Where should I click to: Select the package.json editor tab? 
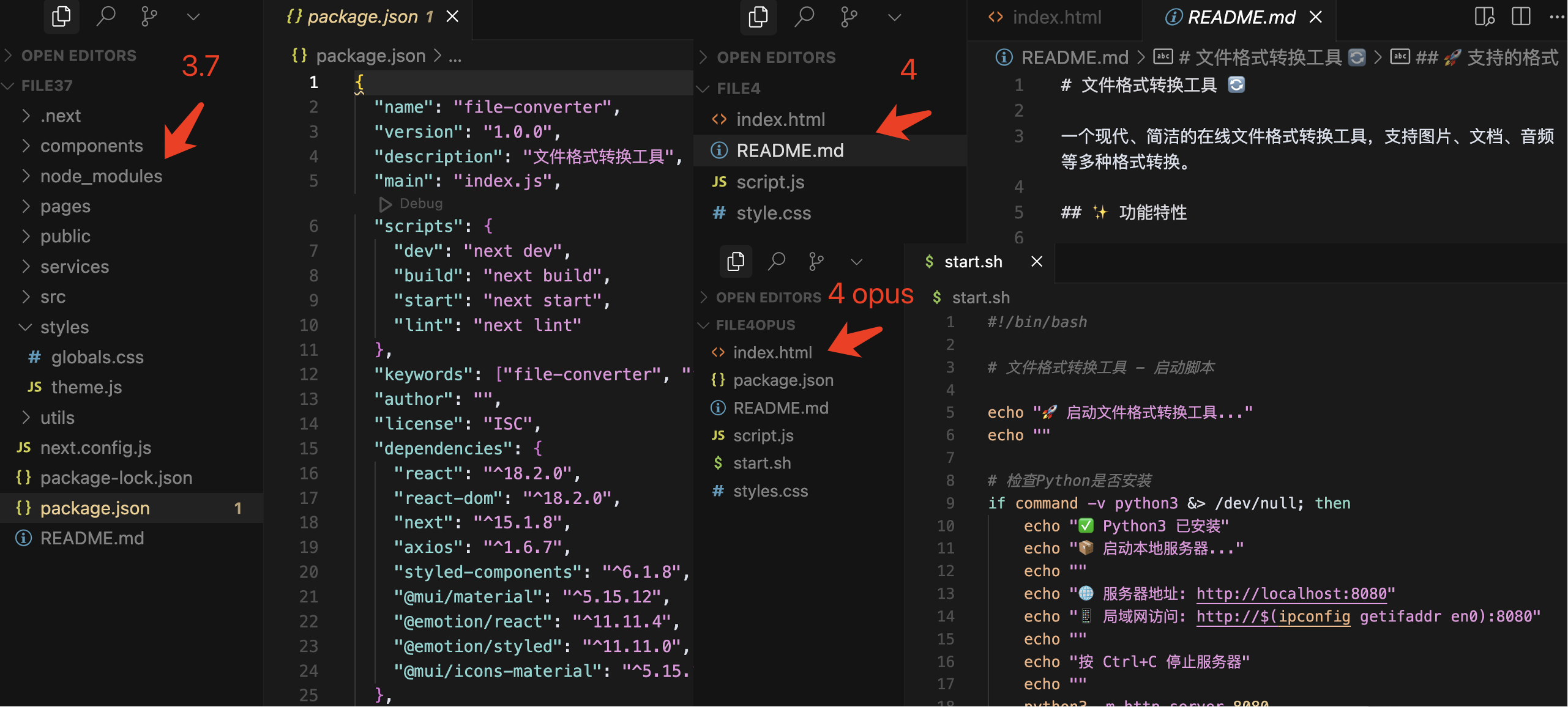pos(361,17)
